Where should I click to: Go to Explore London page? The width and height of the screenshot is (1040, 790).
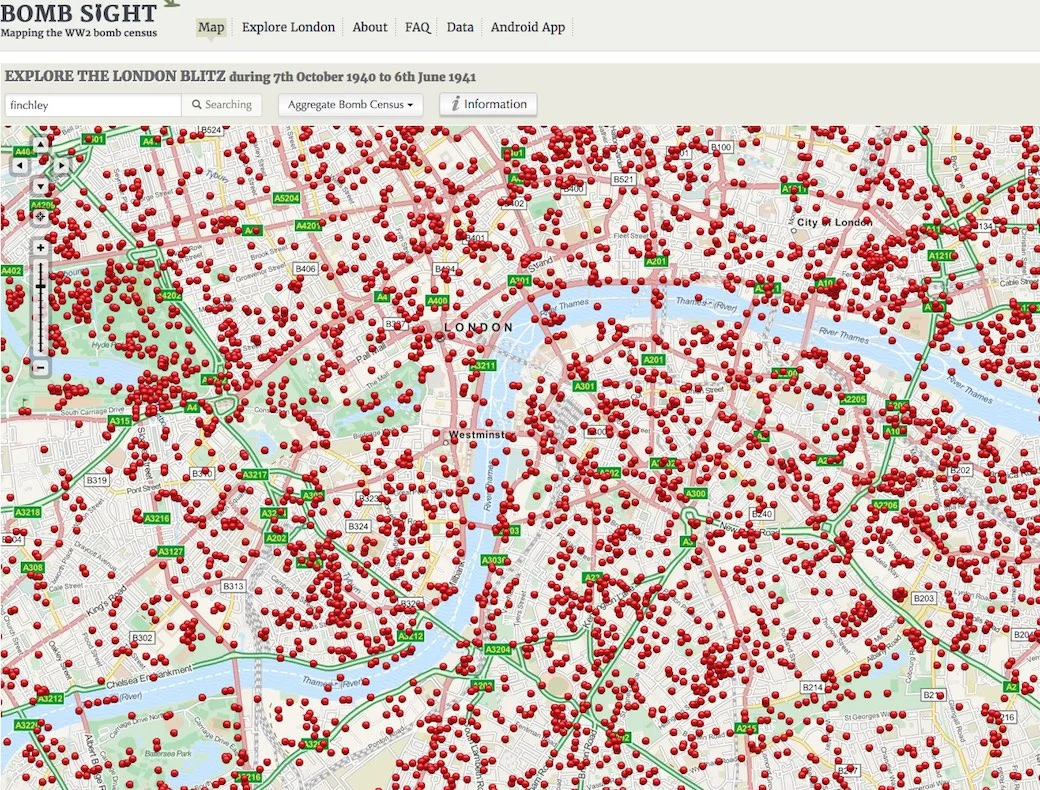pyautogui.click(x=288, y=27)
